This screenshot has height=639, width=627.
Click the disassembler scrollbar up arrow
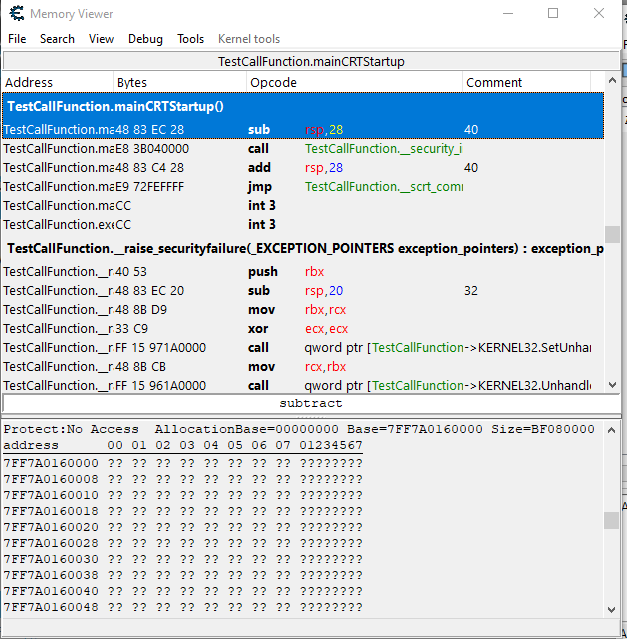pos(612,81)
